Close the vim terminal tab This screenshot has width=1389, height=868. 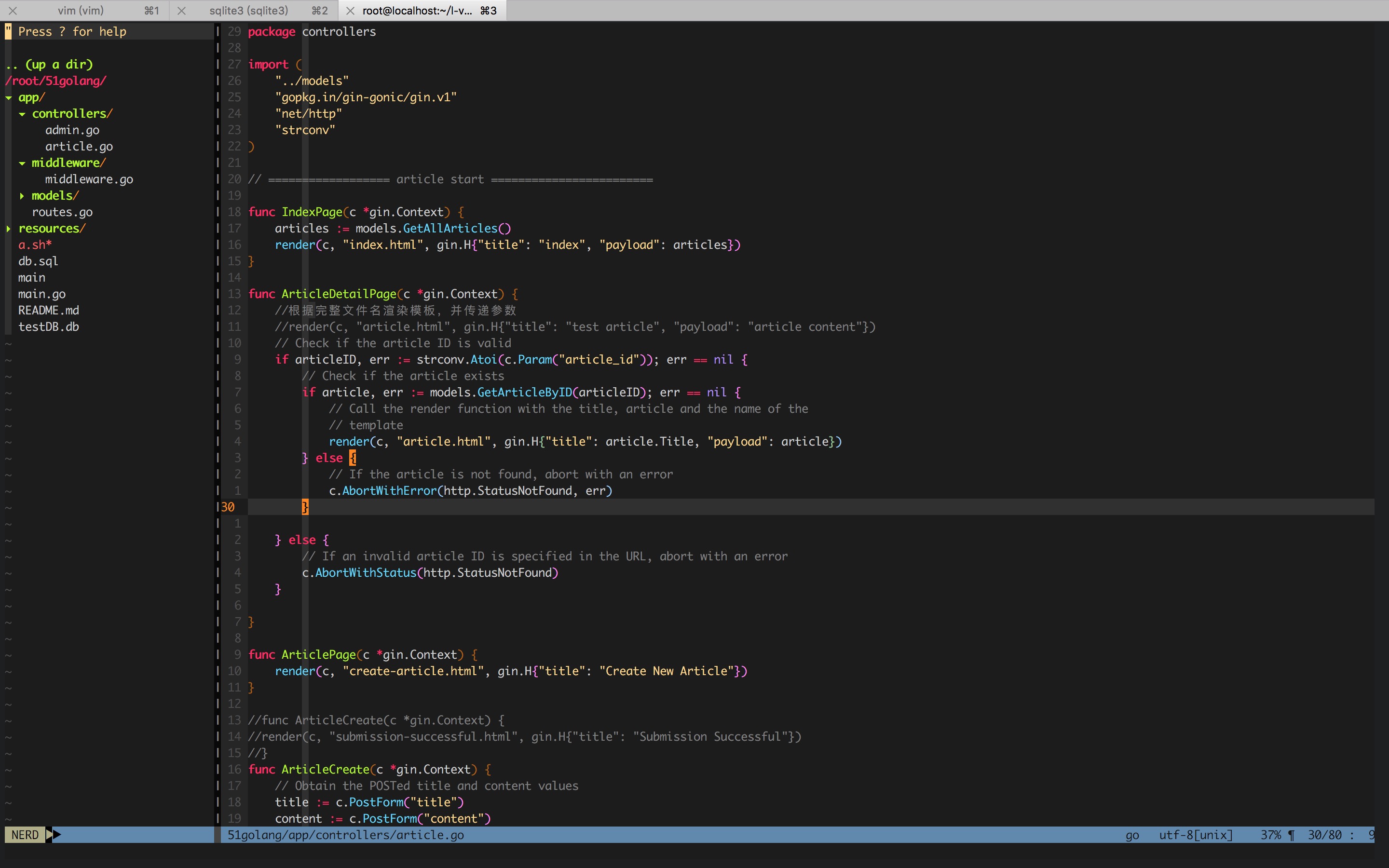[x=13, y=10]
